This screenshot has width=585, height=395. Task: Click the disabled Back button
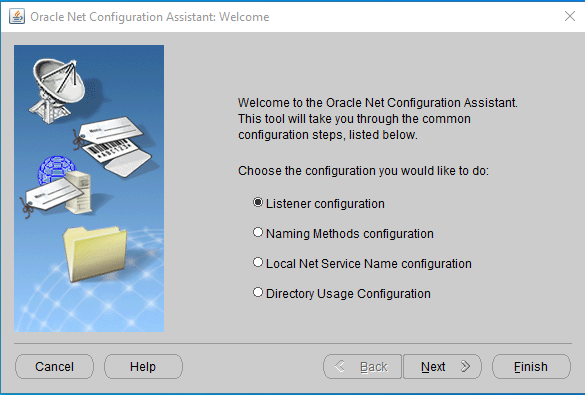[363, 367]
